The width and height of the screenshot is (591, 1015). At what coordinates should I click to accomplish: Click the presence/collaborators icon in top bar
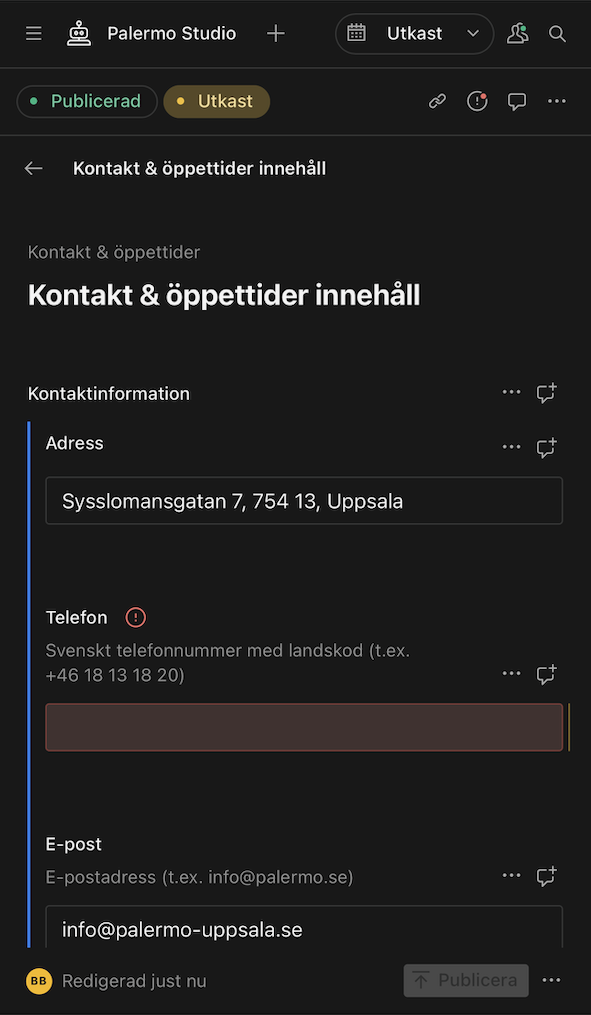tap(517, 33)
